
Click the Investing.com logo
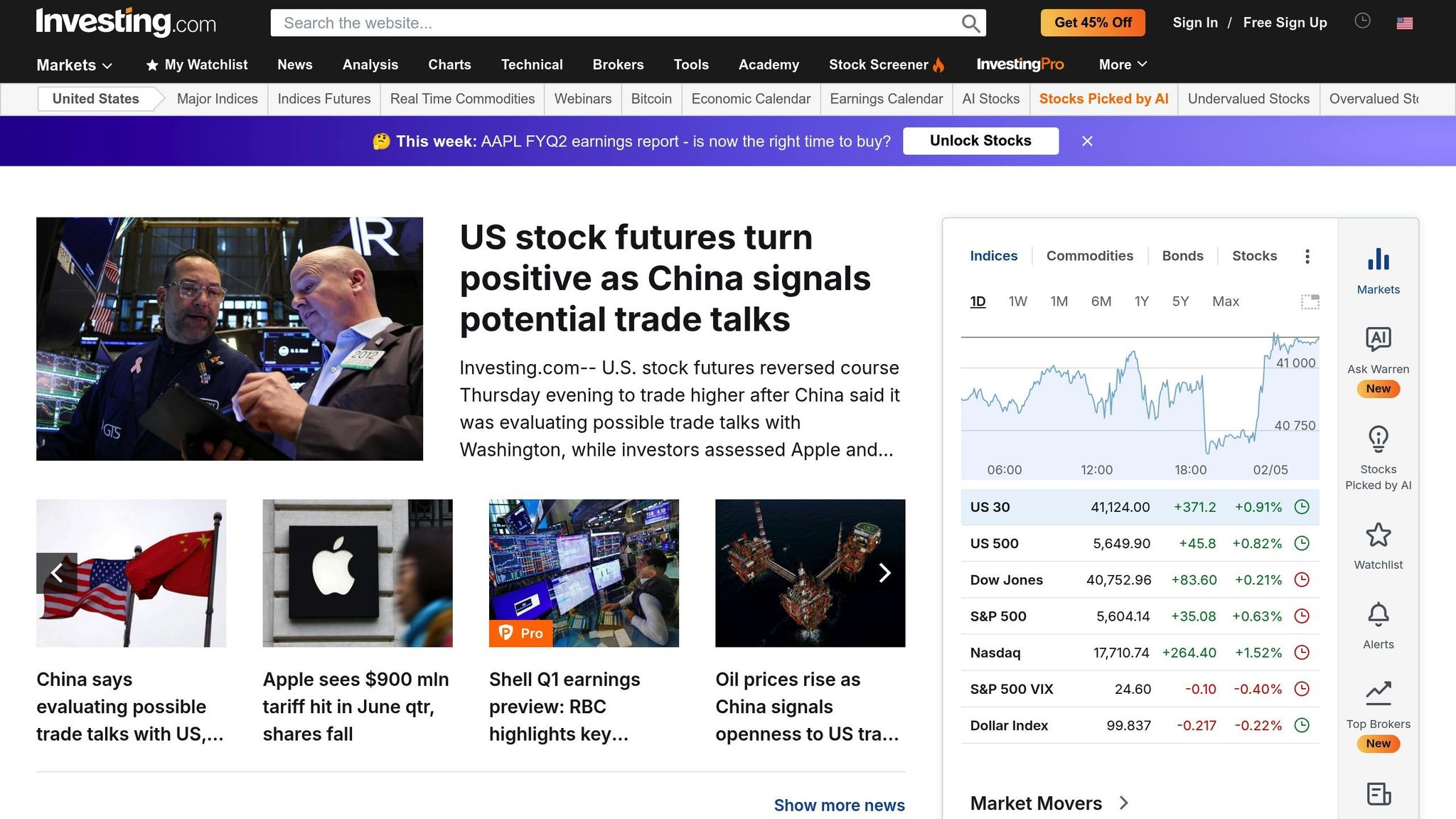tap(126, 22)
